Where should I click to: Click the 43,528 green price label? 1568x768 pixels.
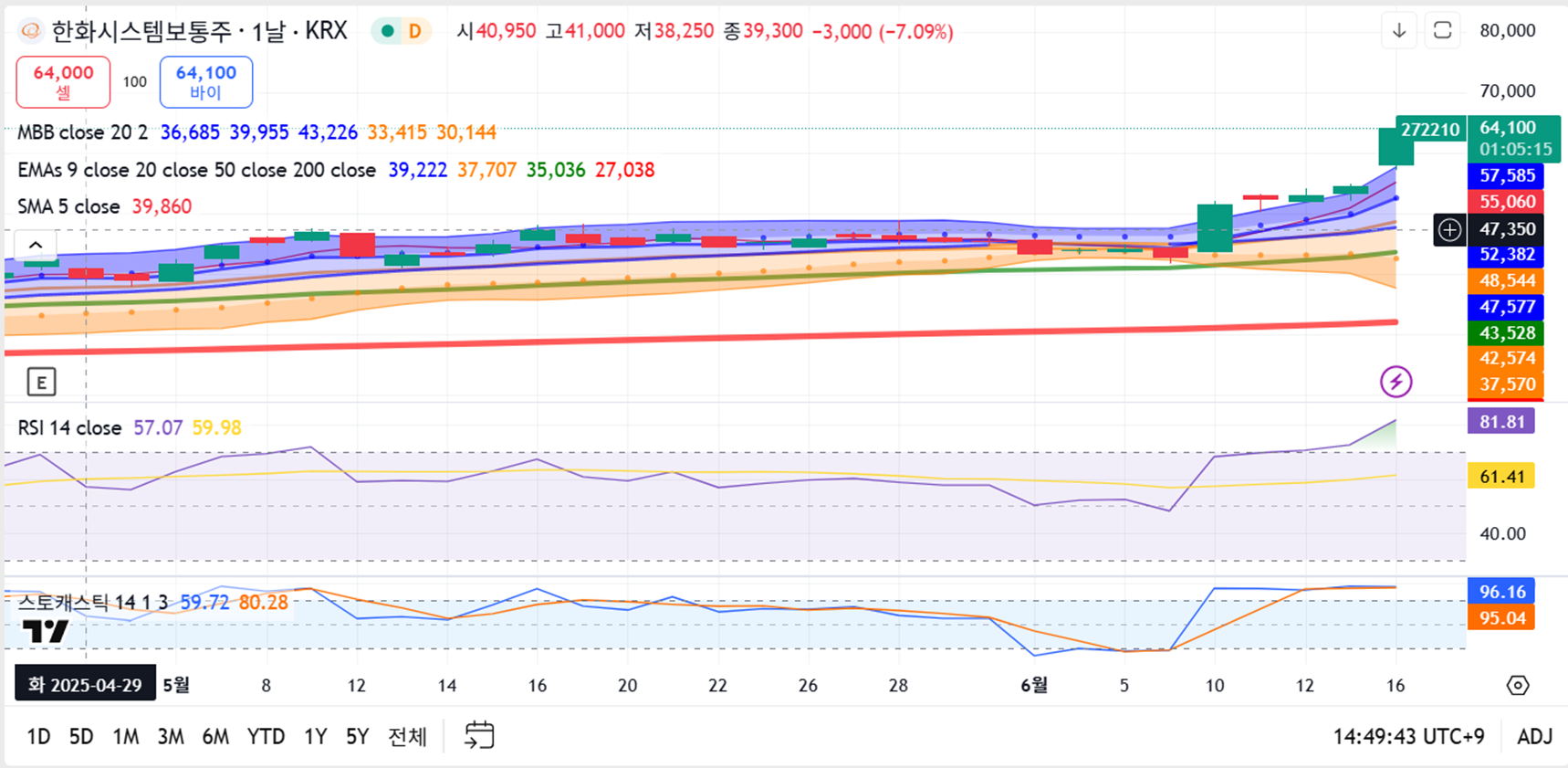click(x=1507, y=332)
